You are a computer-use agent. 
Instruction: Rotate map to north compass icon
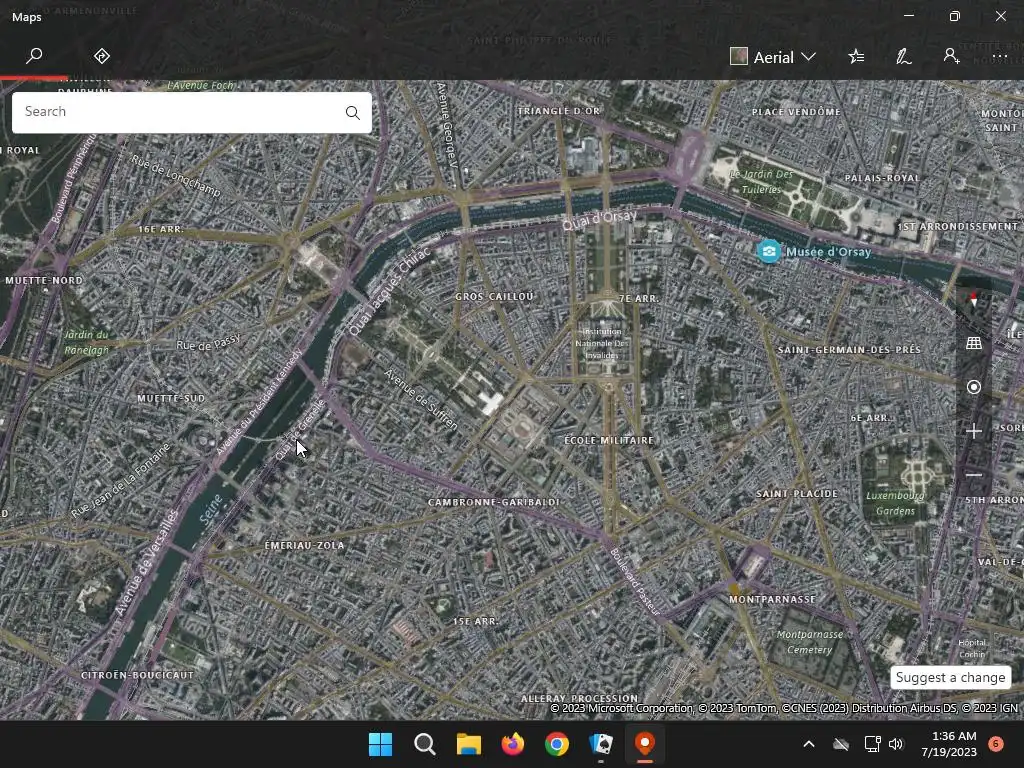(974, 299)
